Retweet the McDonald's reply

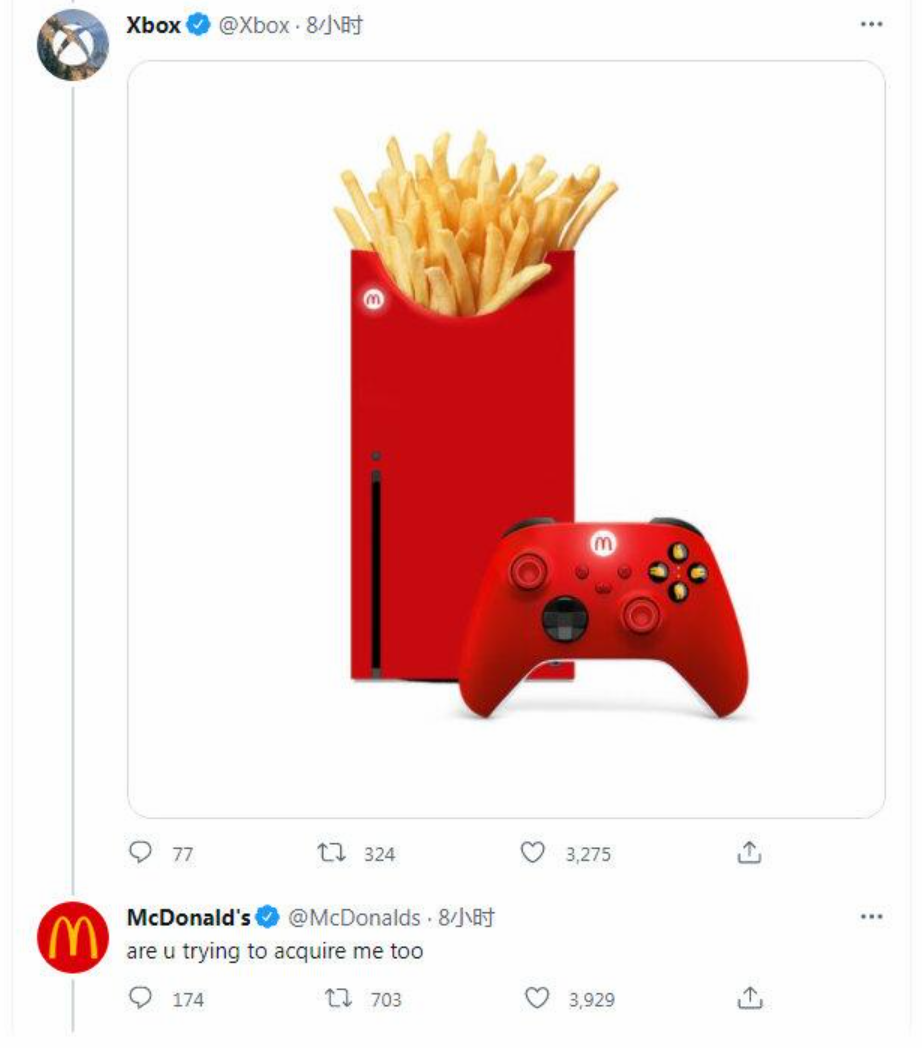[338, 998]
